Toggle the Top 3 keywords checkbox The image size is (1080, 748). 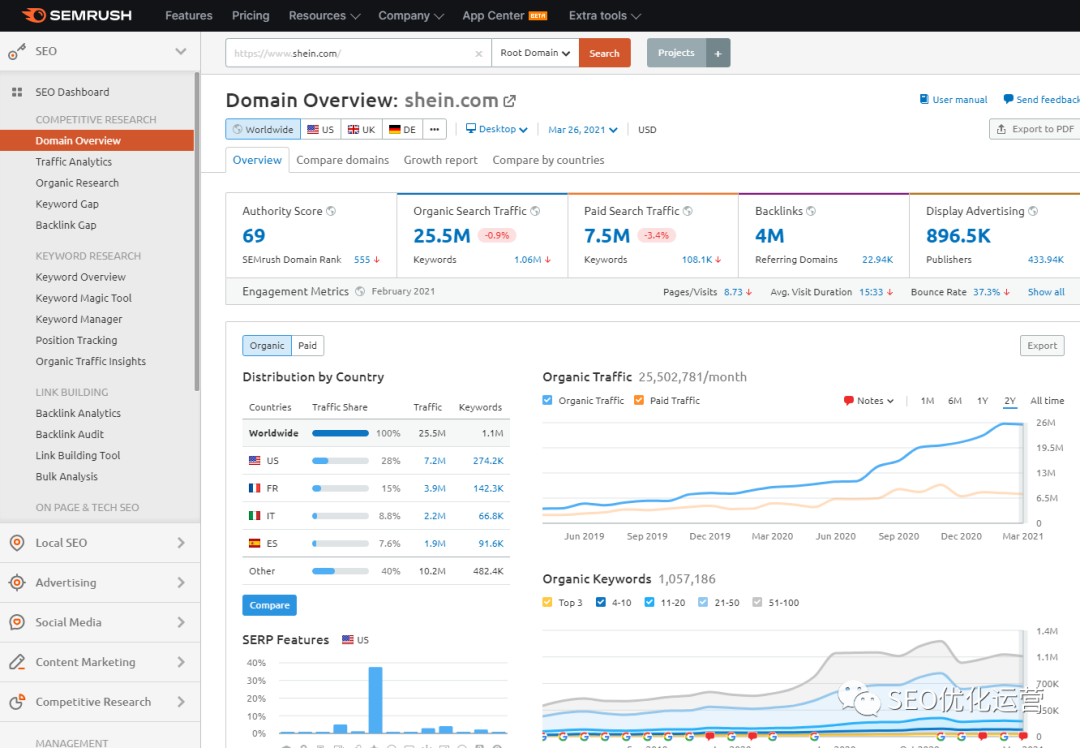coord(547,602)
